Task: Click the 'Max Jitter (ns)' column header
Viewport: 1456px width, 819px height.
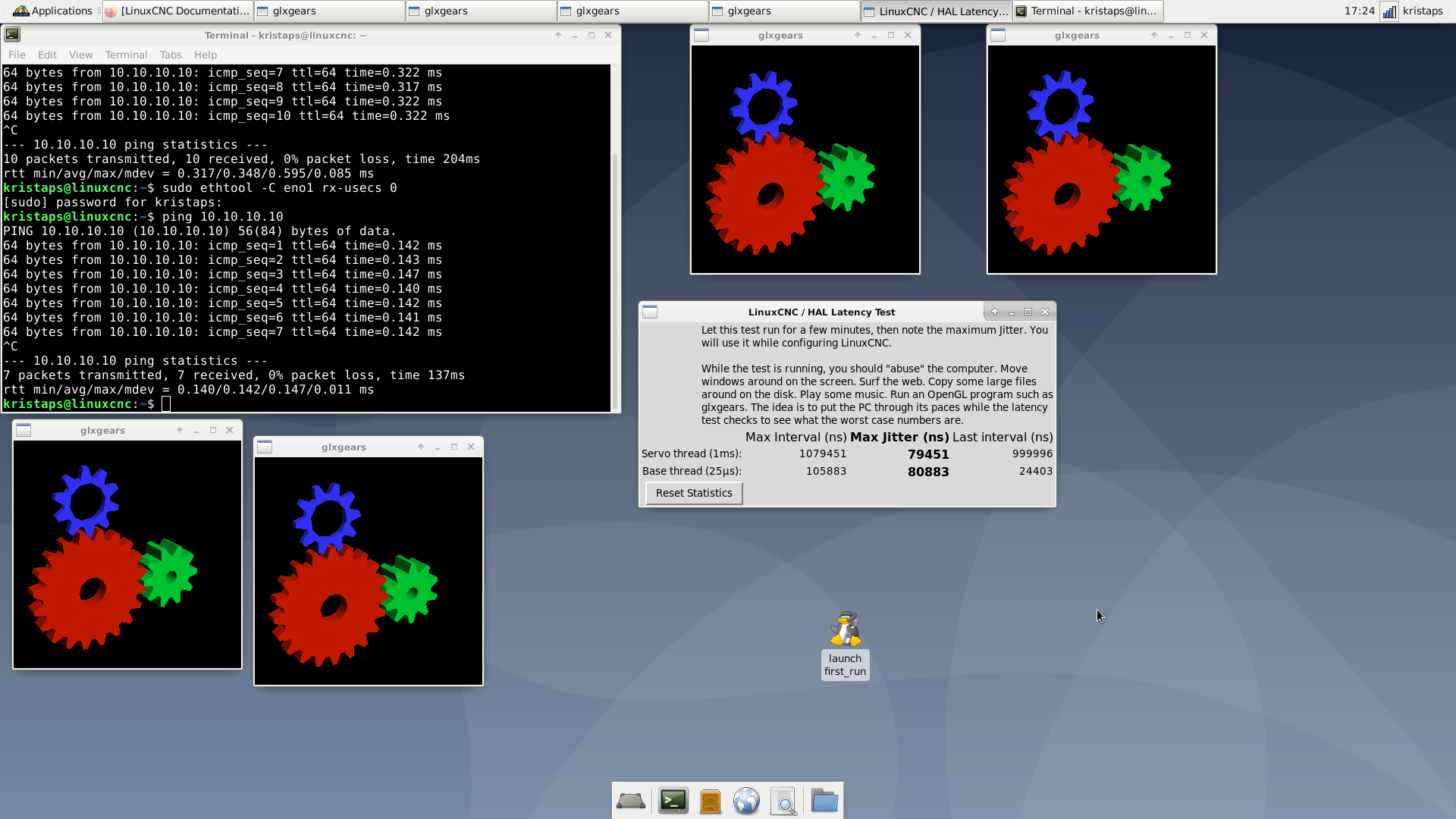Action: pos(899,437)
